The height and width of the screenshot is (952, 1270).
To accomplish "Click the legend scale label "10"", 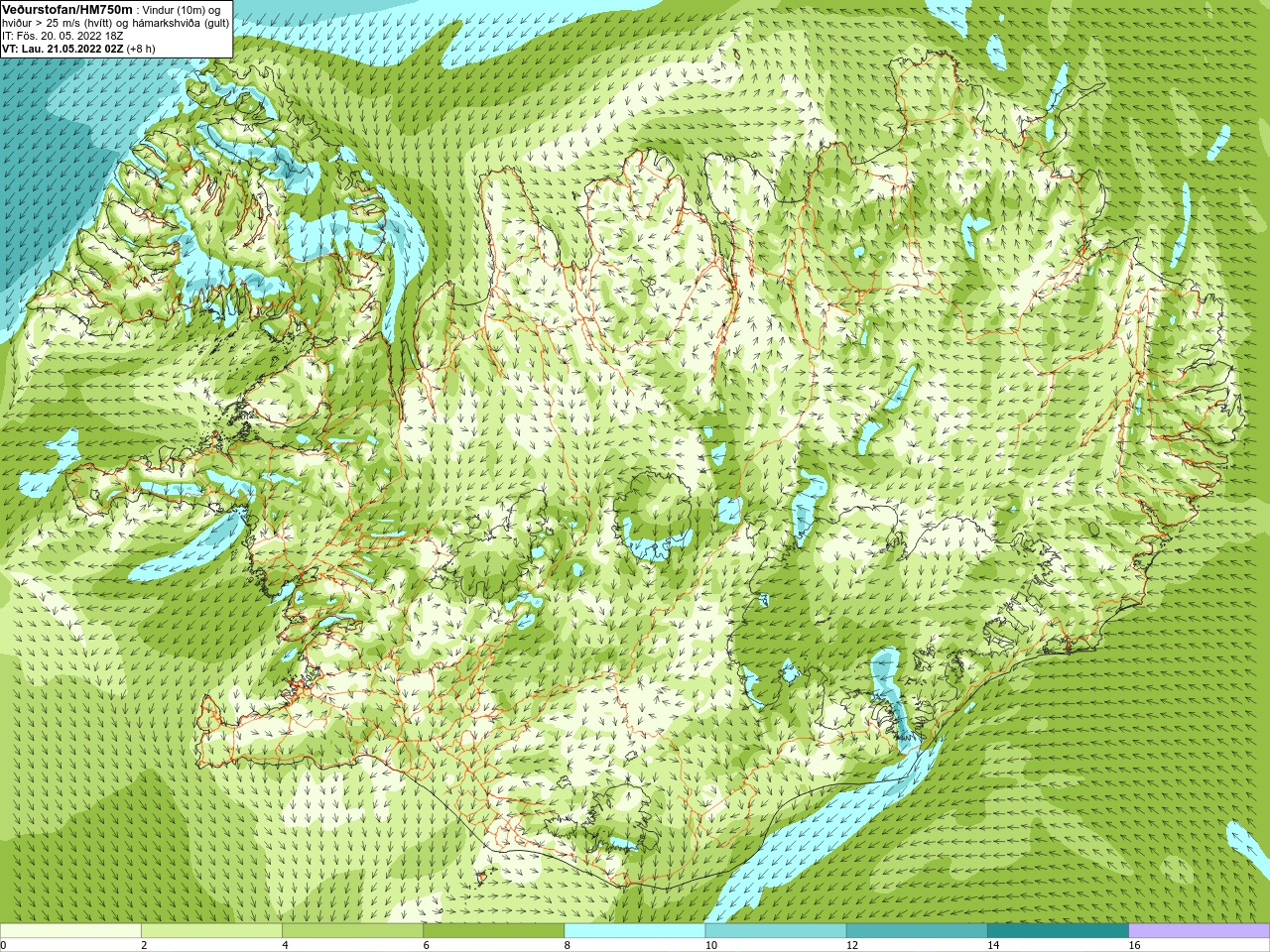I will 711,946.
